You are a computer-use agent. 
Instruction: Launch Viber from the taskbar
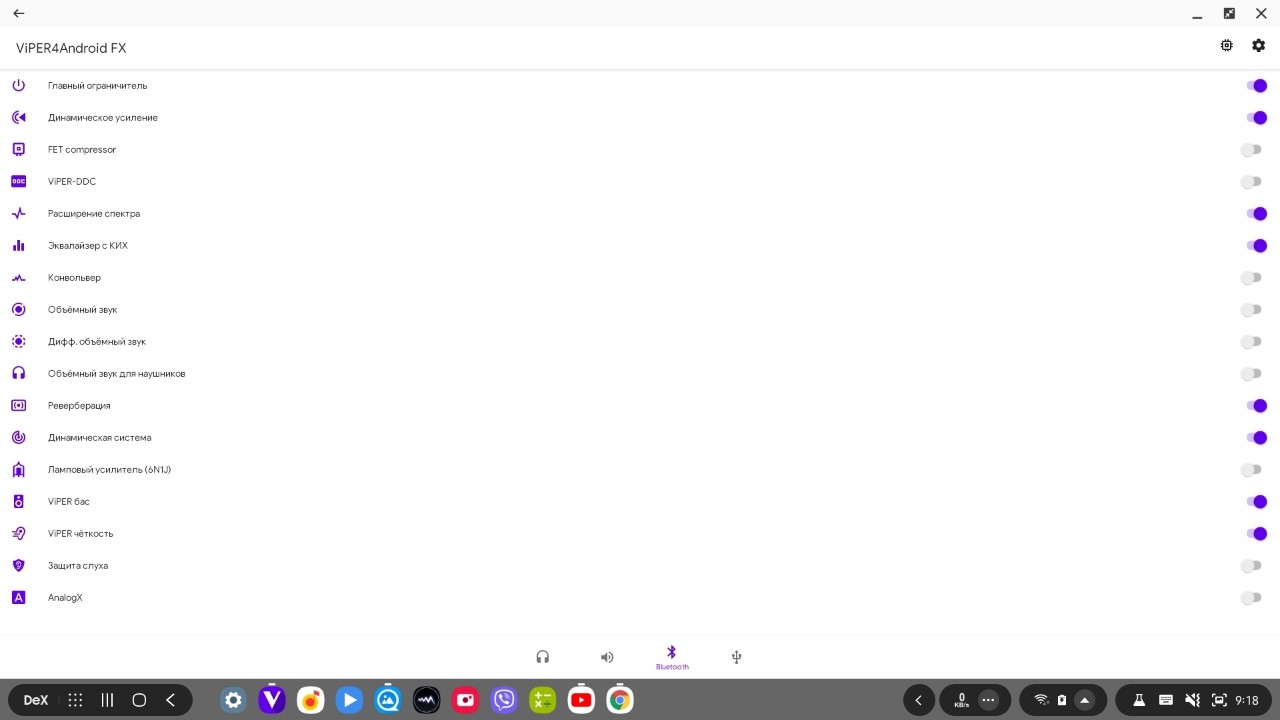pos(504,700)
